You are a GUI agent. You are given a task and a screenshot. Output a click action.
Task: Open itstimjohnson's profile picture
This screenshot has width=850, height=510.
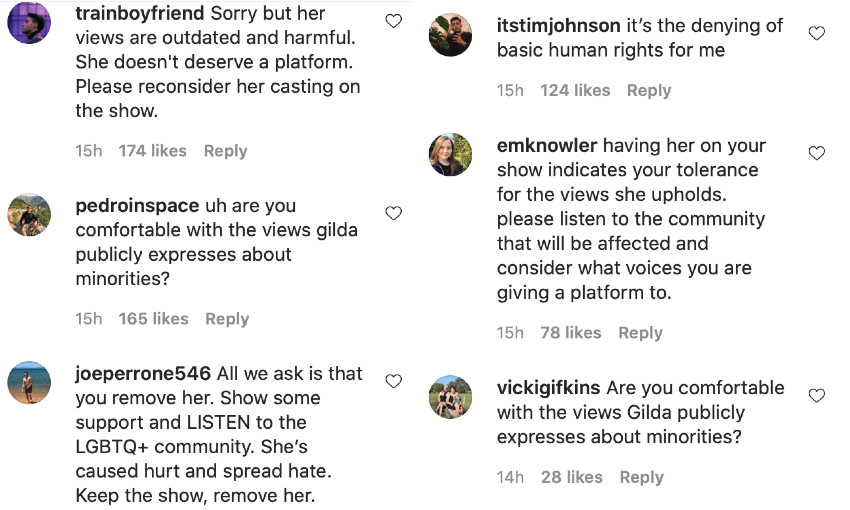point(450,35)
